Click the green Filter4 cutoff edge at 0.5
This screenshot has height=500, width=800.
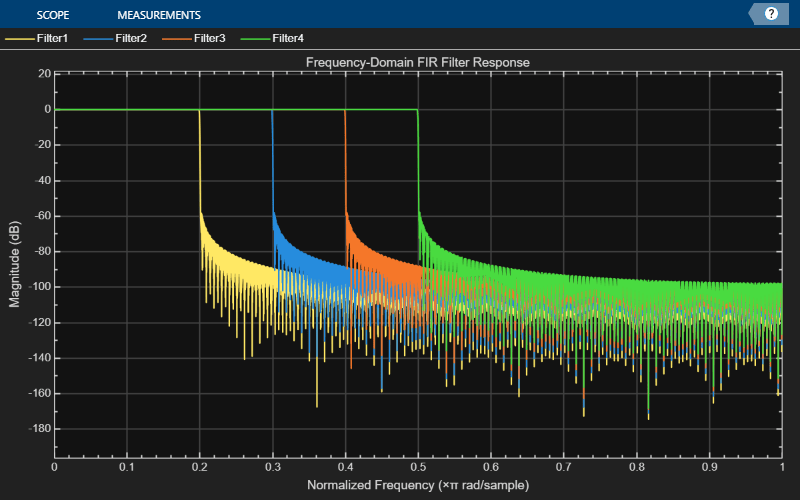tap(418, 161)
